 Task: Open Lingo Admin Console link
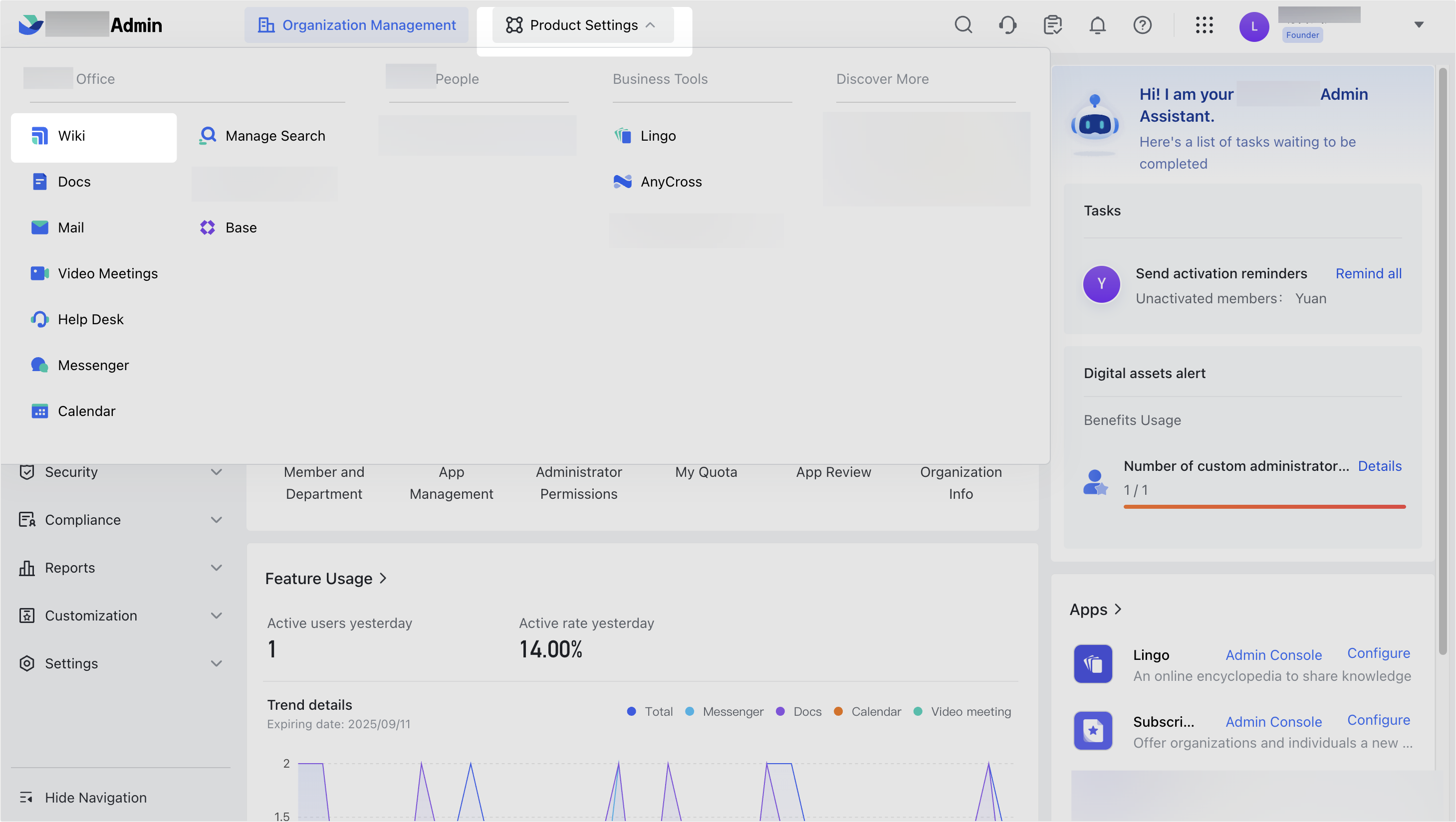click(x=1273, y=655)
